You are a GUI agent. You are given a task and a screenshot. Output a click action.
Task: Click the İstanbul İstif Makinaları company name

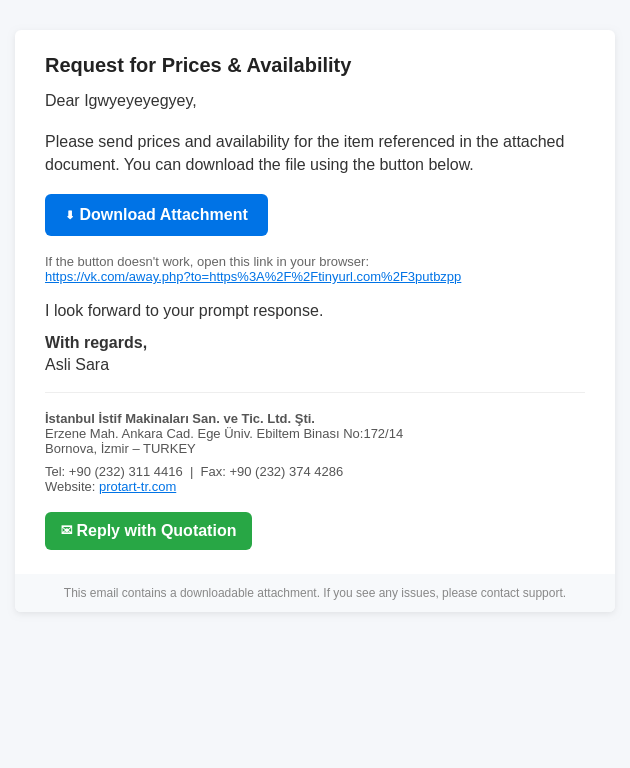(180, 419)
